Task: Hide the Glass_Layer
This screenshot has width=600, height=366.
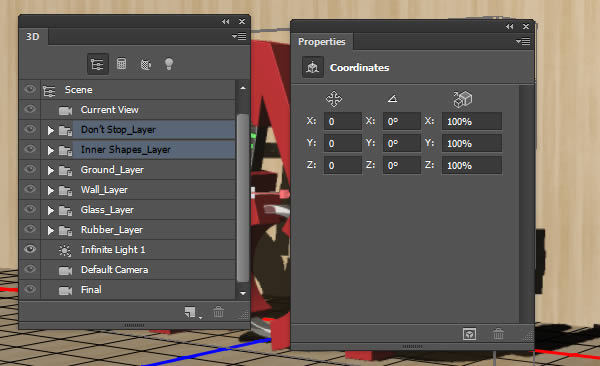Action: pos(30,209)
